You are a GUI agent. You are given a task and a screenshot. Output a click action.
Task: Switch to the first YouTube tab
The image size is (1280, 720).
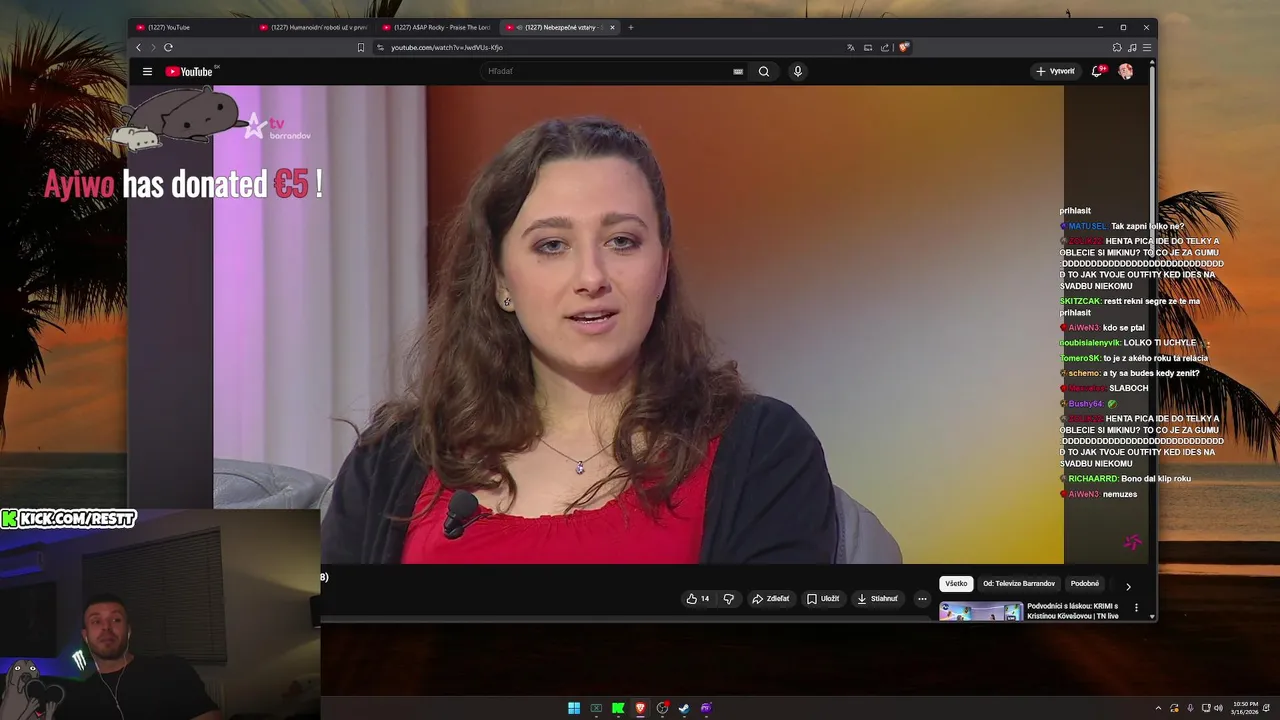pos(190,27)
